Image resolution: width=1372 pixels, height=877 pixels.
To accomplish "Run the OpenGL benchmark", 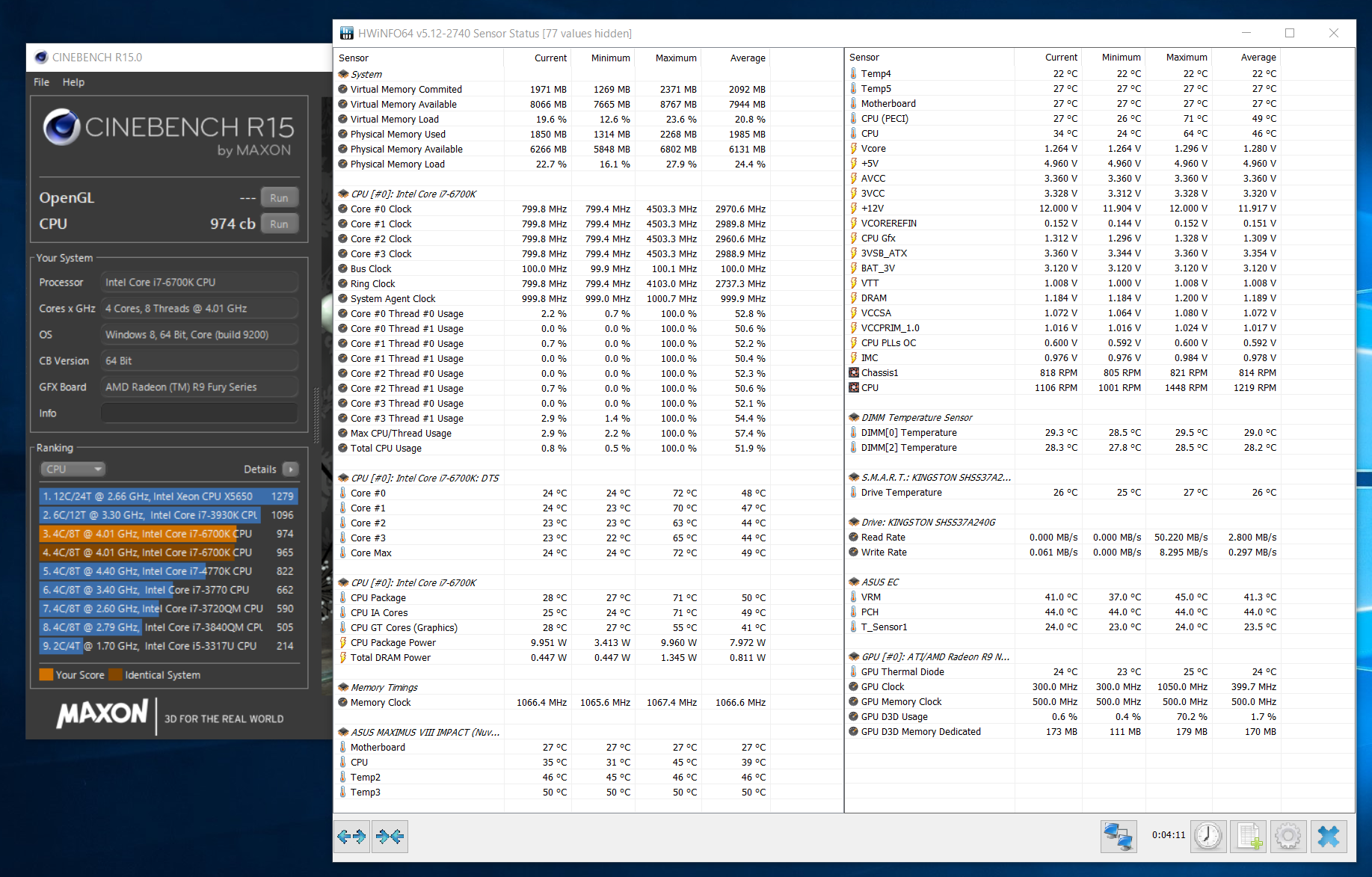I will (x=280, y=198).
